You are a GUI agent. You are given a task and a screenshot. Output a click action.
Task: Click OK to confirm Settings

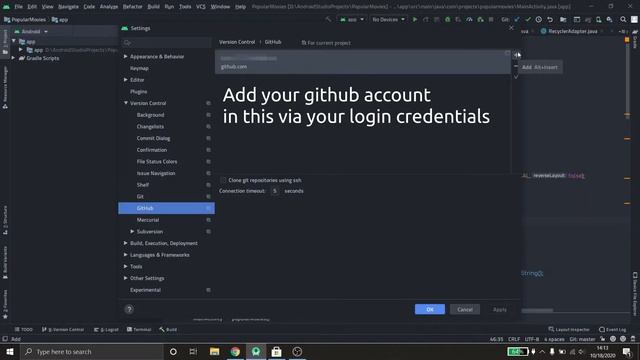tap(430, 309)
